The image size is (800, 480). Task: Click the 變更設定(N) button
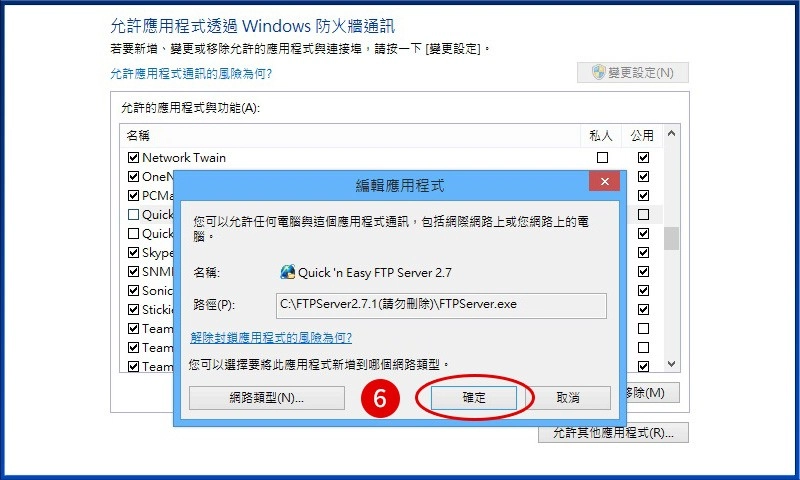pos(633,72)
